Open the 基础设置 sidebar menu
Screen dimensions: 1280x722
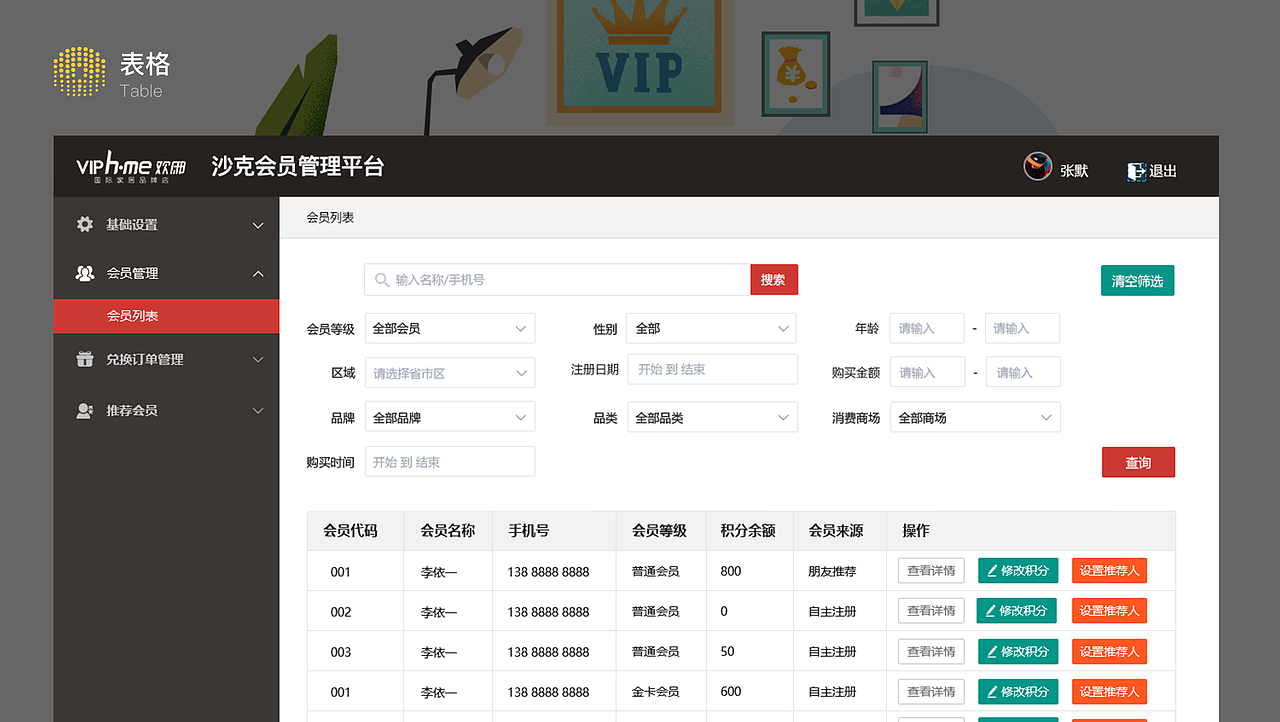(166, 225)
